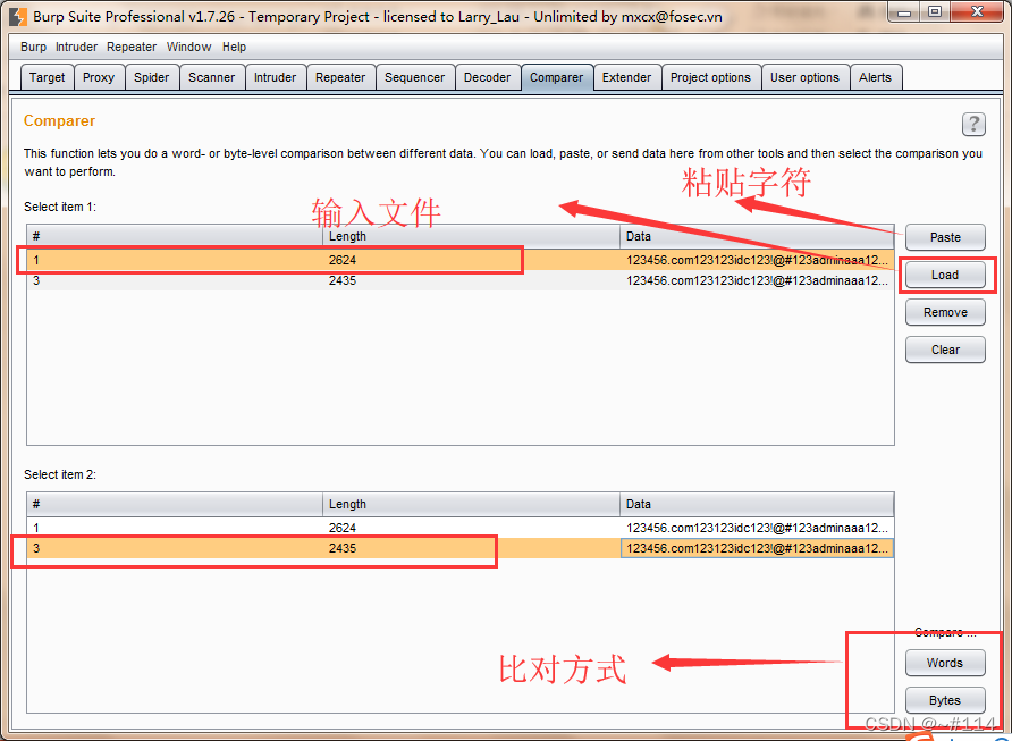Viewport: 1012px width, 741px height.
Task: Switch to the Sequencer tab
Action: tap(415, 77)
